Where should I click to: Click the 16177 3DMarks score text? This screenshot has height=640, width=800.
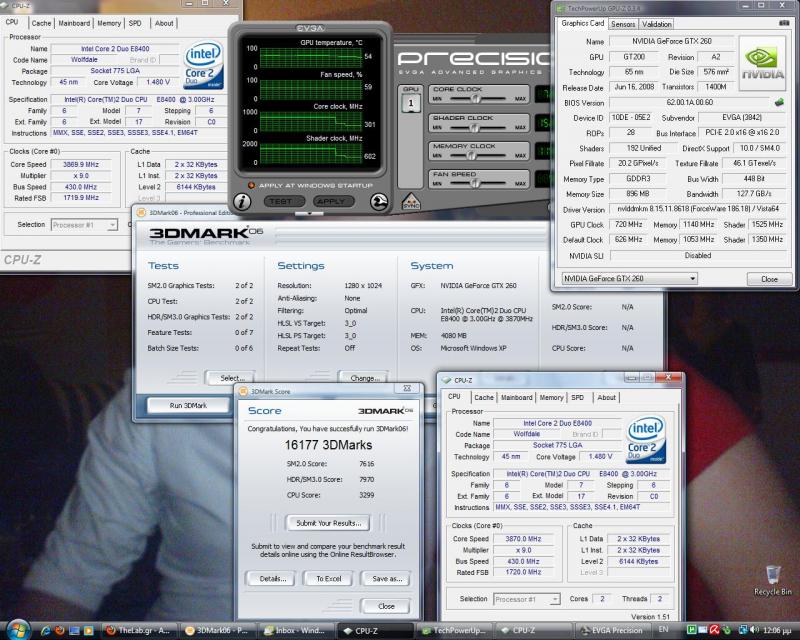coord(328,445)
